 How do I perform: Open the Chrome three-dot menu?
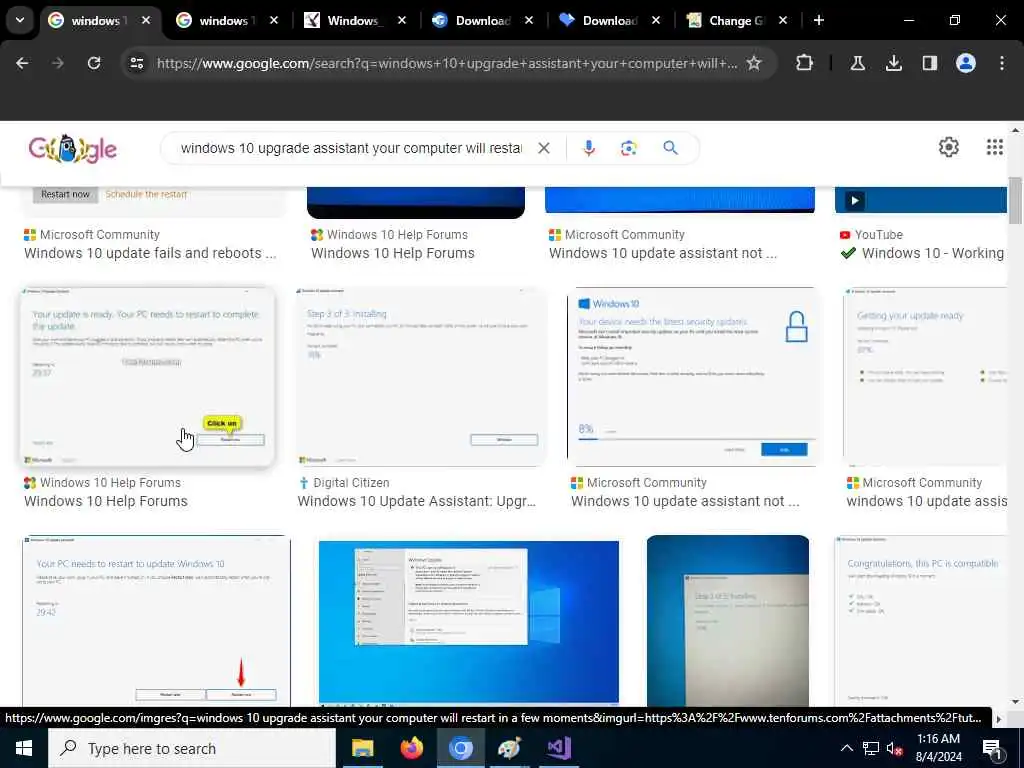click(x=1002, y=63)
